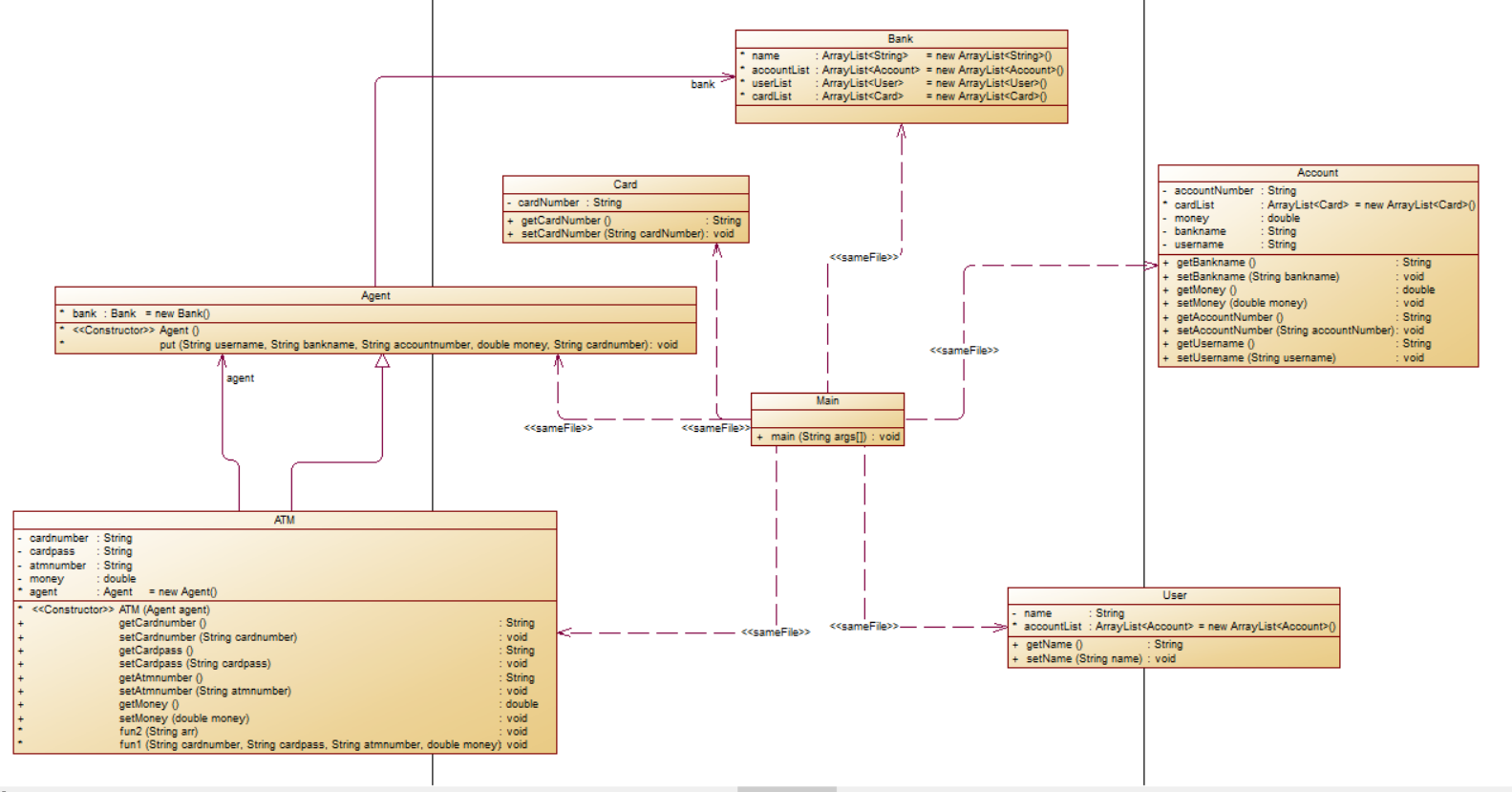1512x792 pixels.
Task: Click the Card class header
Action: pyautogui.click(x=626, y=184)
